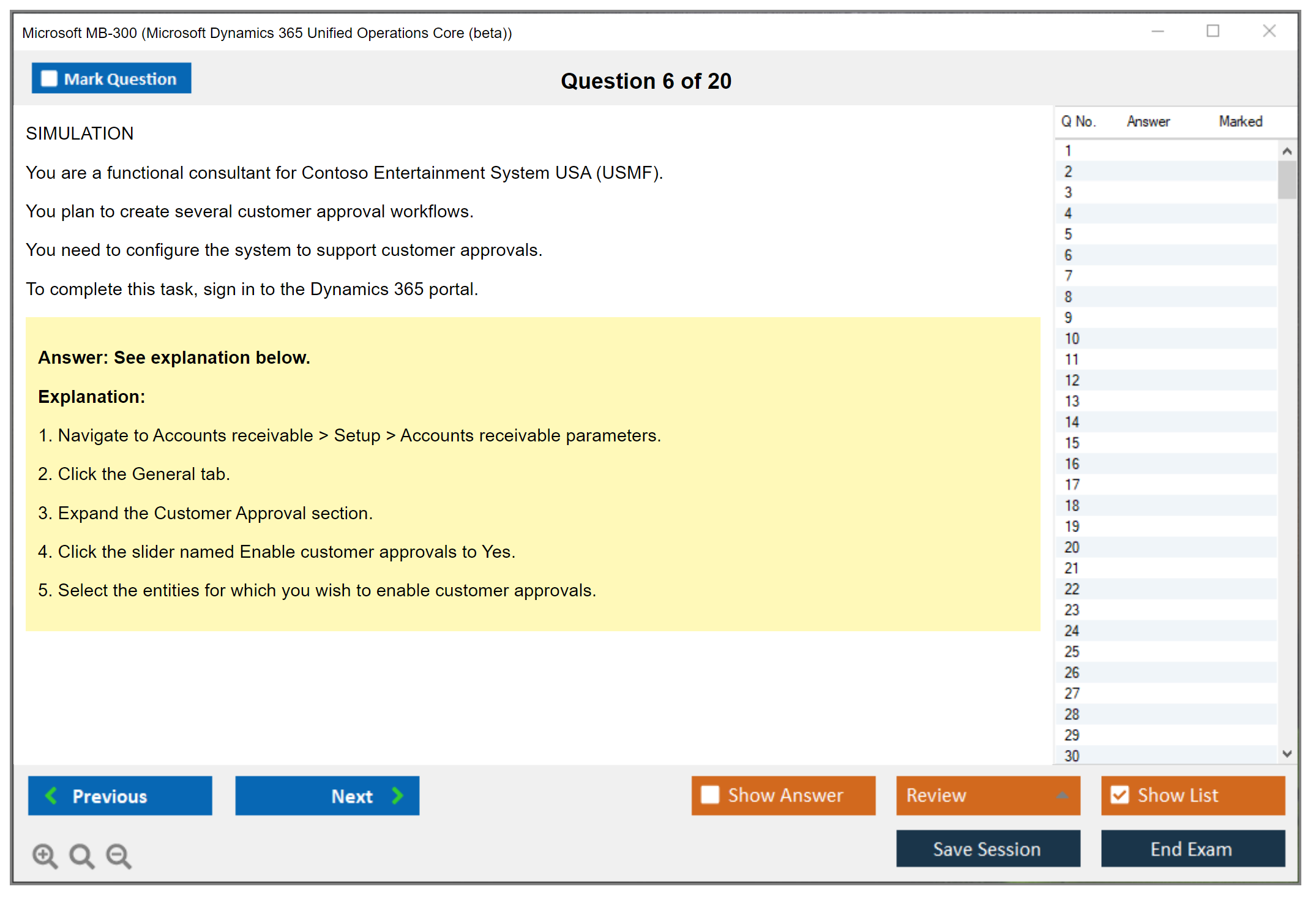Click the Next button's right arrow

point(397,796)
